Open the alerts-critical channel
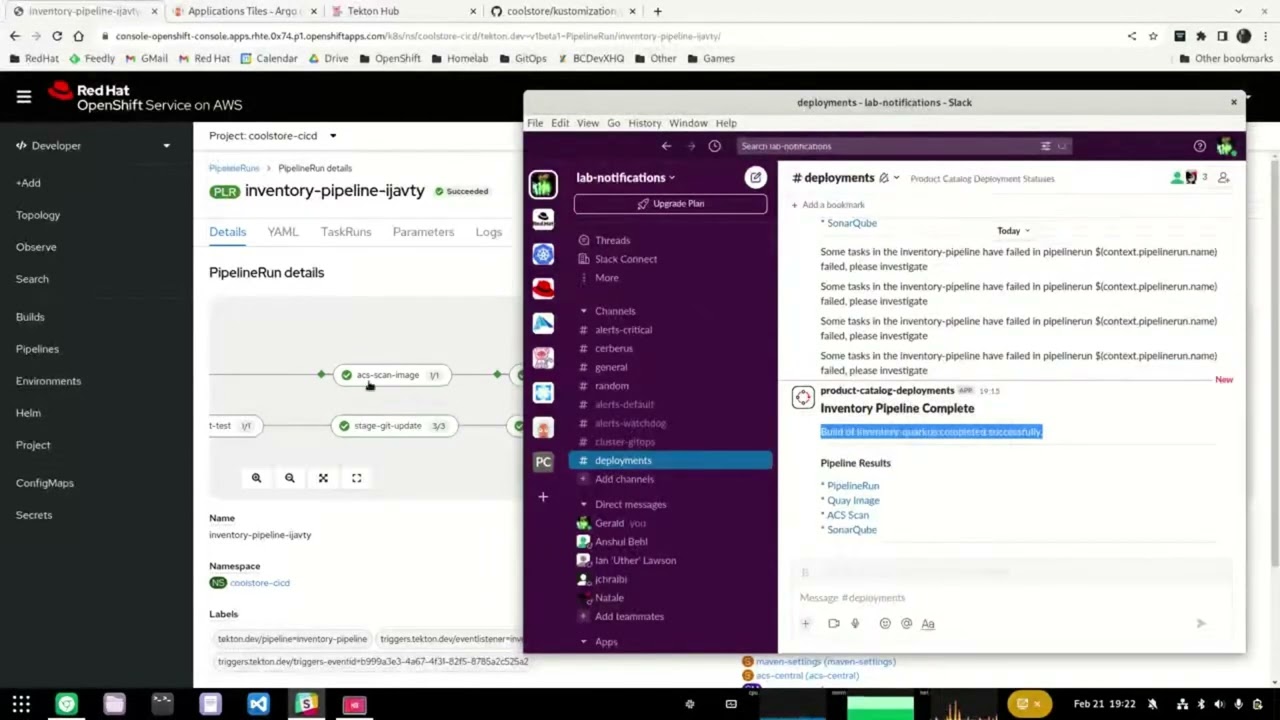 (x=623, y=330)
